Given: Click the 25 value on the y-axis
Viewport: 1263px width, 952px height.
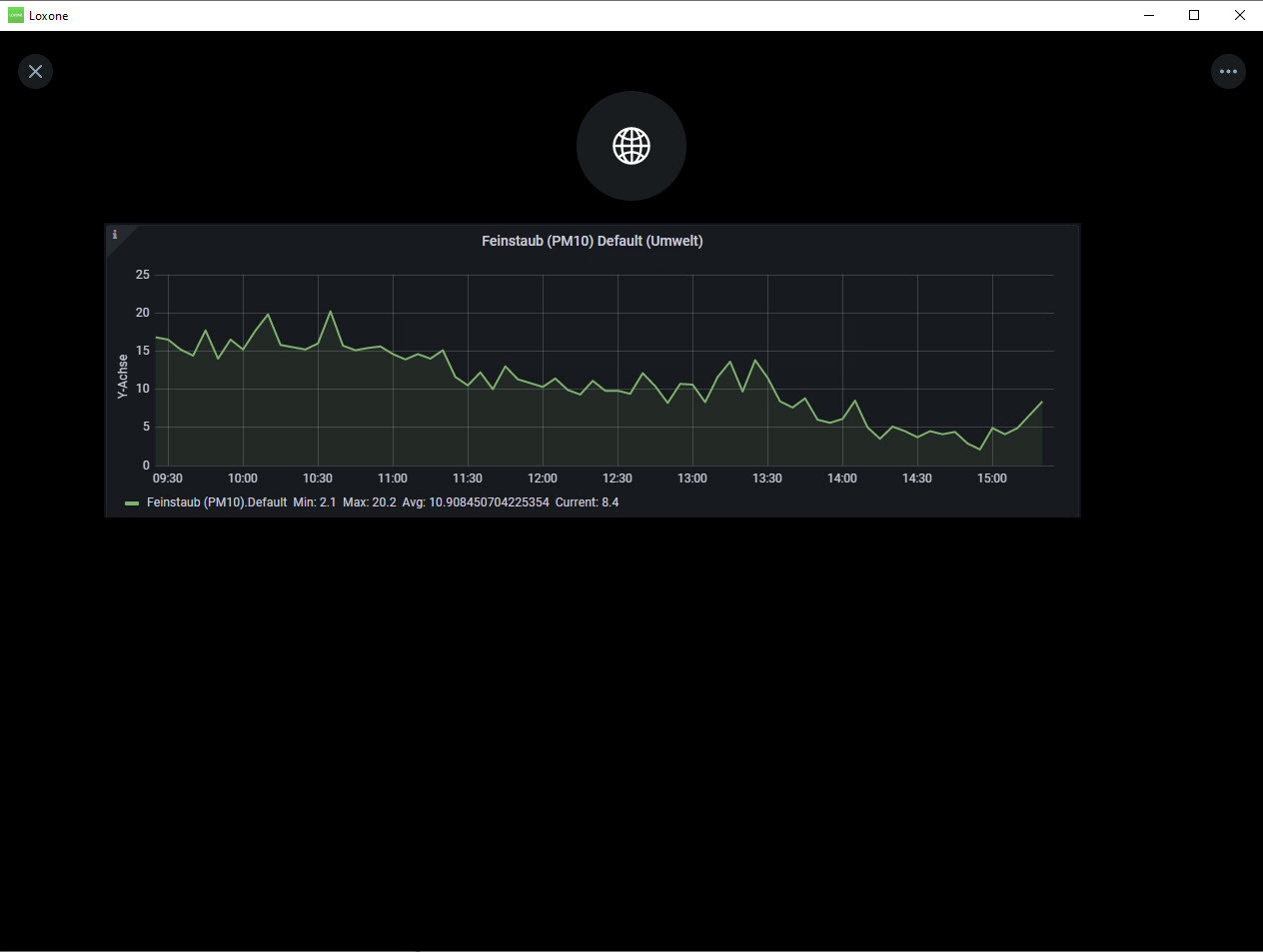Looking at the screenshot, I should click(x=143, y=275).
